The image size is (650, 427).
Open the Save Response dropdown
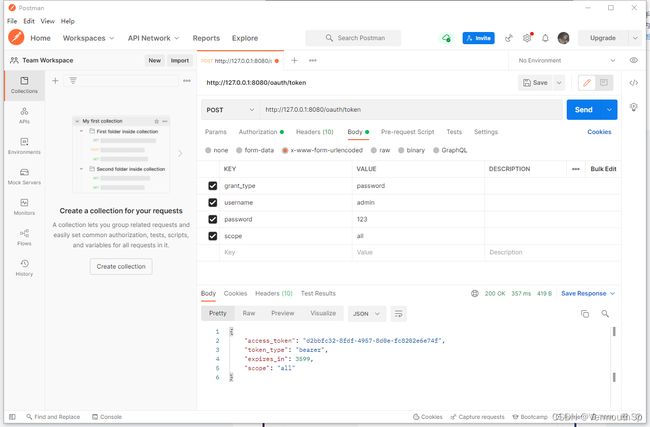(x=588, y=294)
